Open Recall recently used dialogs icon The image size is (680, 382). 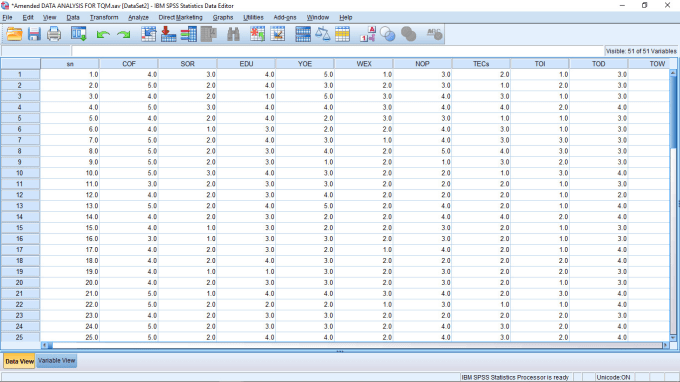click(78, 34)
